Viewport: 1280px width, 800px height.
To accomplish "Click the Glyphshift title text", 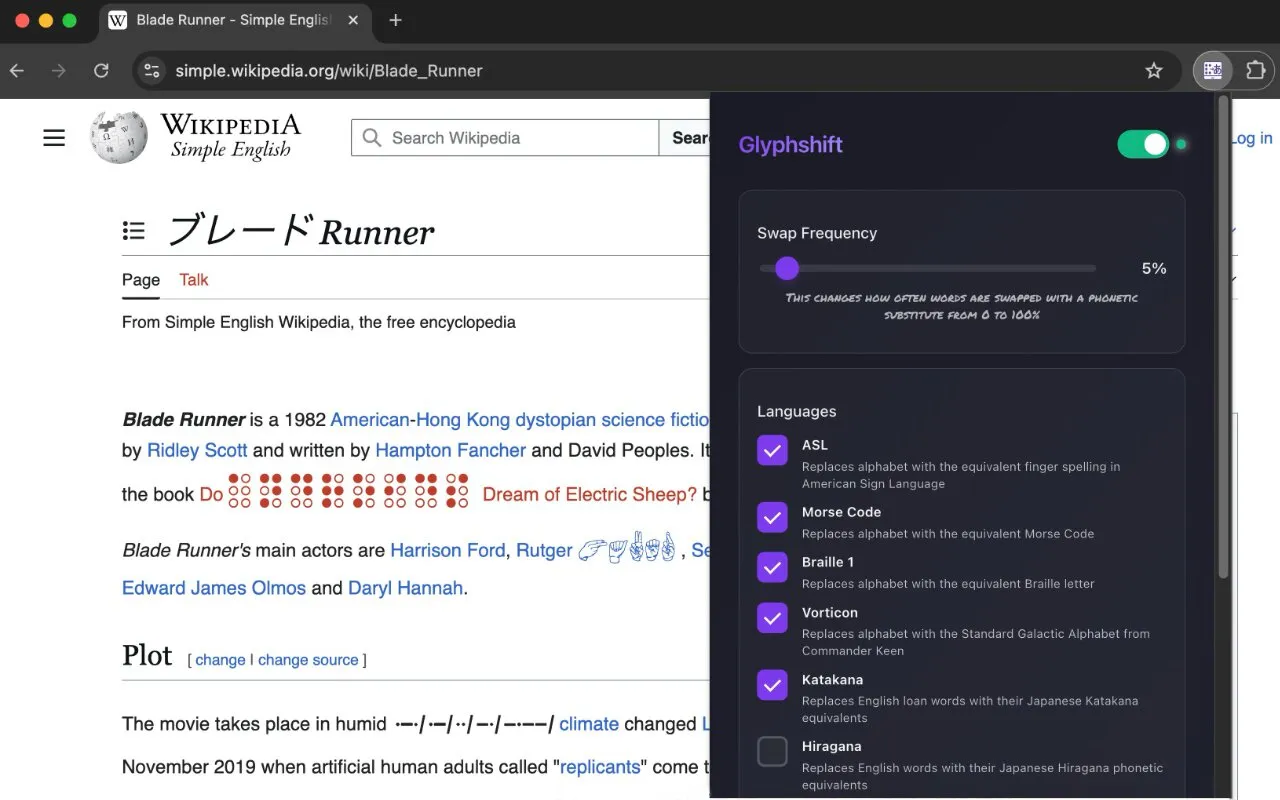I will [x=790, y=145].
